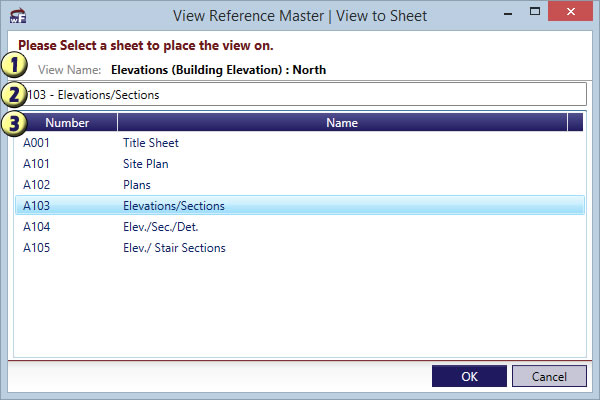The image size is (600, 400).
Task: Sort sheets by Name column header
Action: tap(342, 123)
